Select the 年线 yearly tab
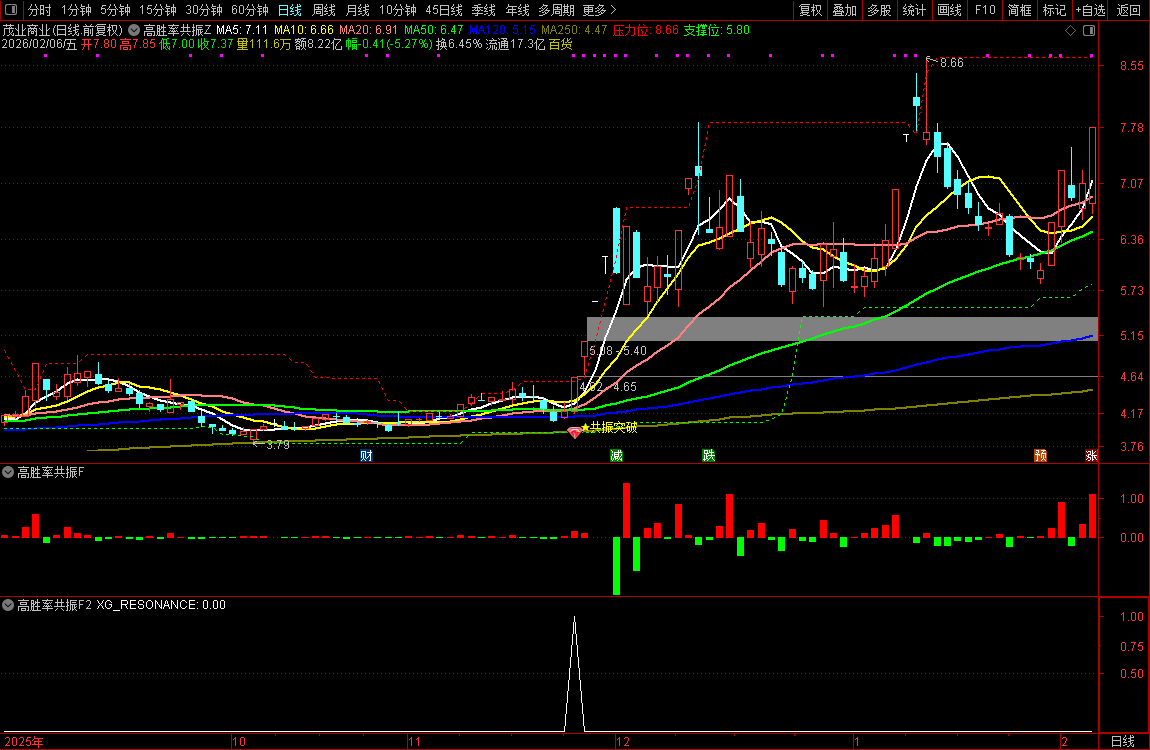Viewport: 1150px width, 750px height. click(517, 10)
